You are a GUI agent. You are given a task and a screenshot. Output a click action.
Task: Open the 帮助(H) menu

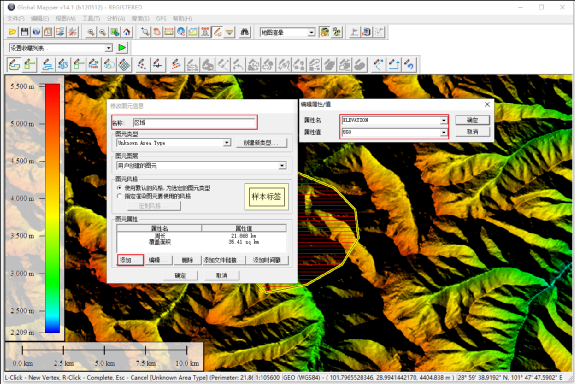[x=183, y=18]
